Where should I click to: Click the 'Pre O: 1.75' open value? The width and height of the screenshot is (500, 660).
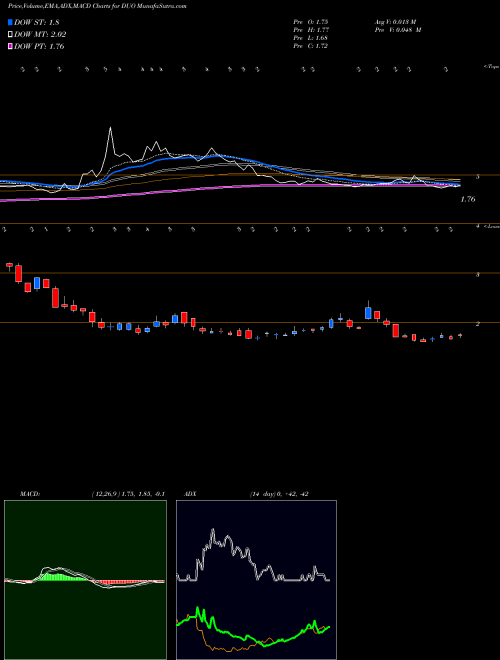coord(311,21)
